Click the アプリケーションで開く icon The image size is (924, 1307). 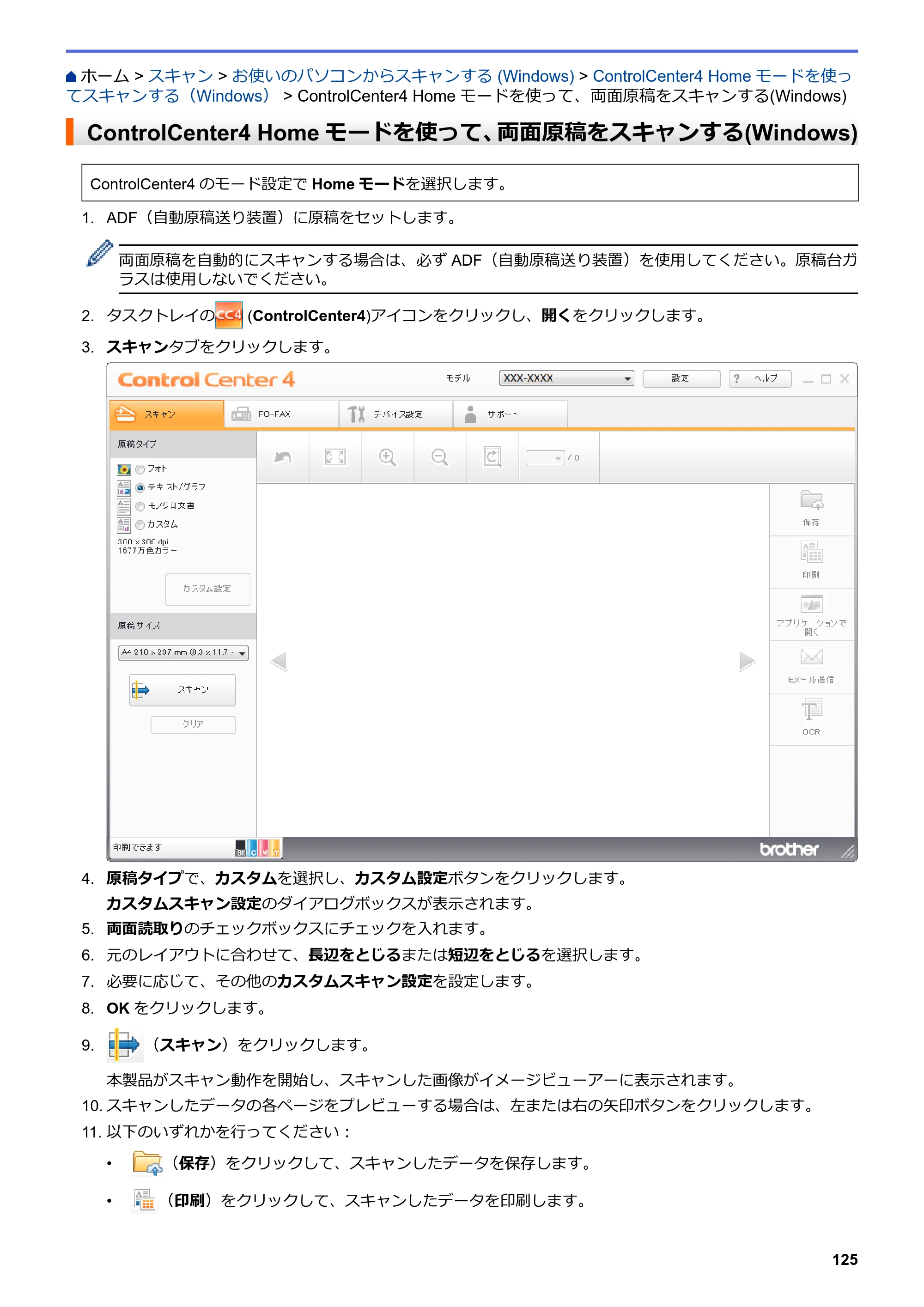811,603
